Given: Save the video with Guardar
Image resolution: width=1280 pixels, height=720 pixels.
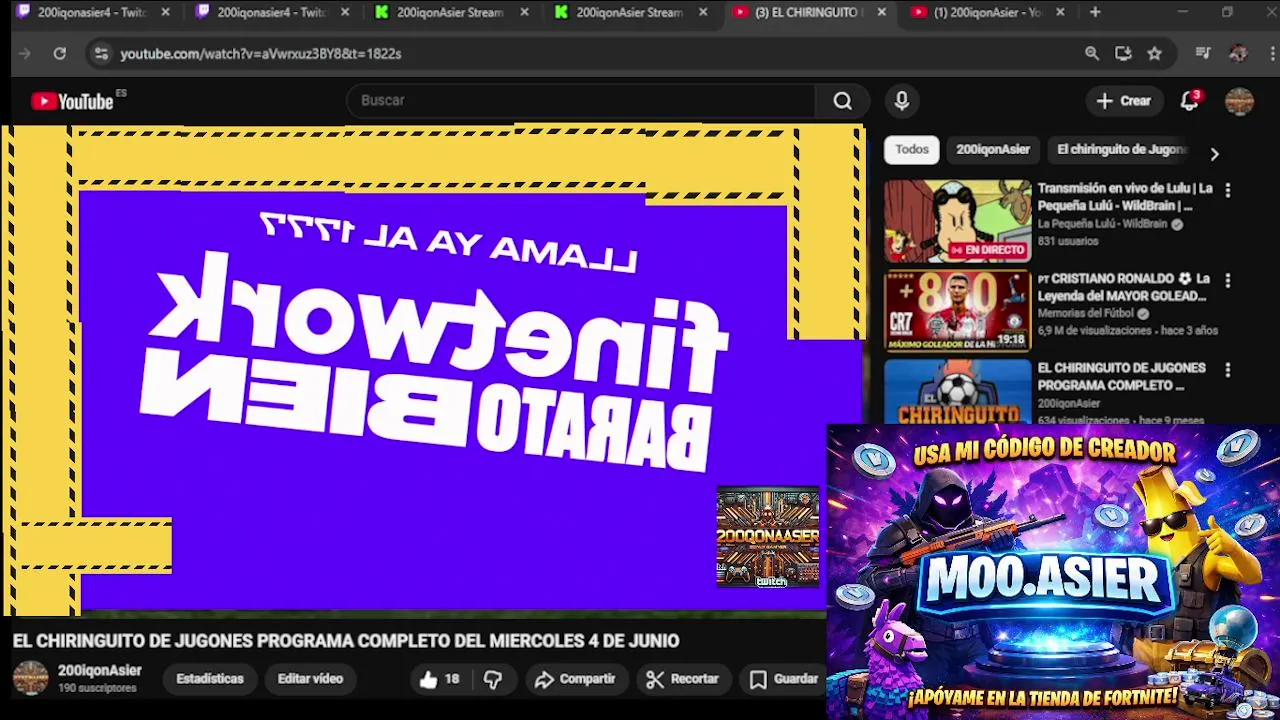Looking at the screenshot, I should (785, 679).
